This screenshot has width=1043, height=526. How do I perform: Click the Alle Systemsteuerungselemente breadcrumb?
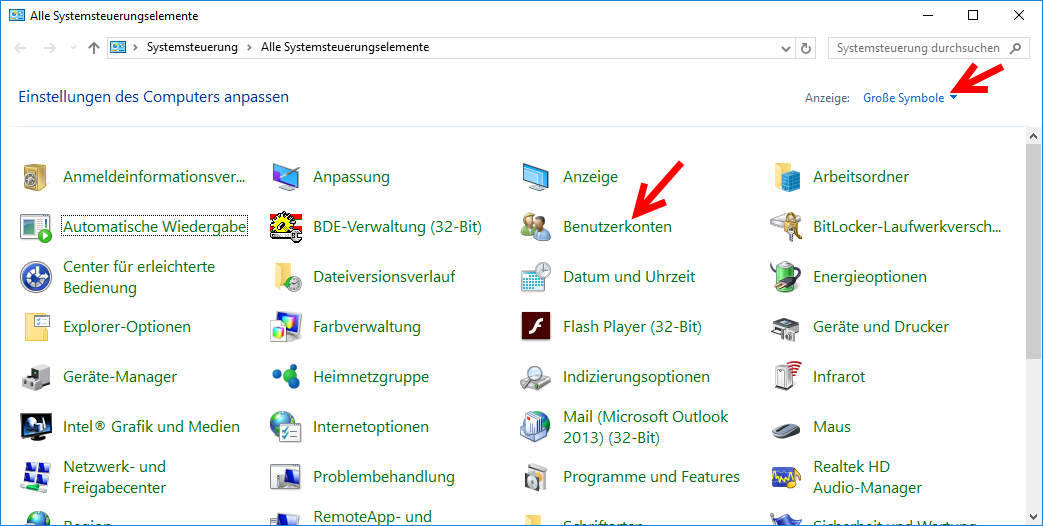[x=344, y=48]
